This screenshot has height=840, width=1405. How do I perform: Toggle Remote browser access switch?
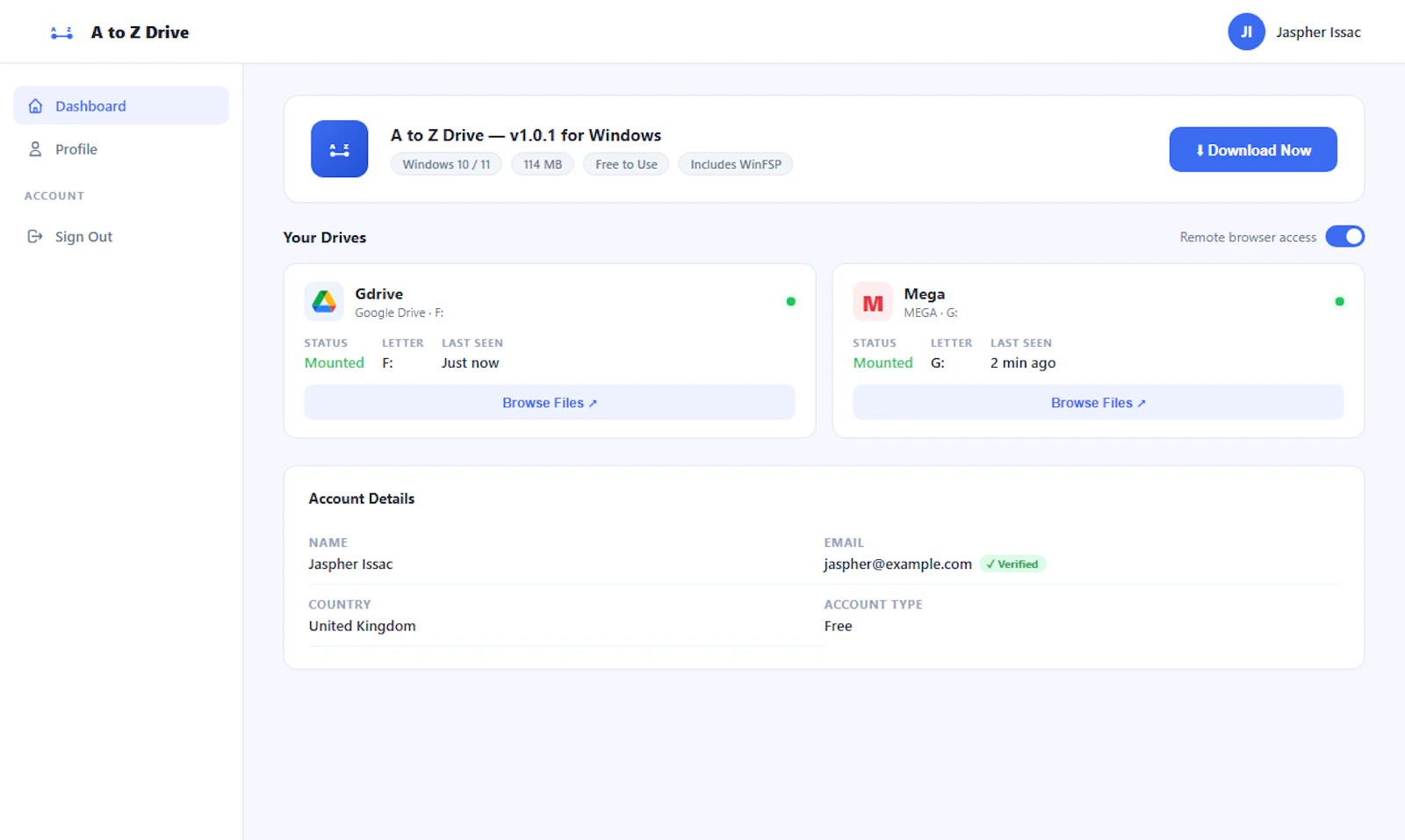pos(1344,236)
